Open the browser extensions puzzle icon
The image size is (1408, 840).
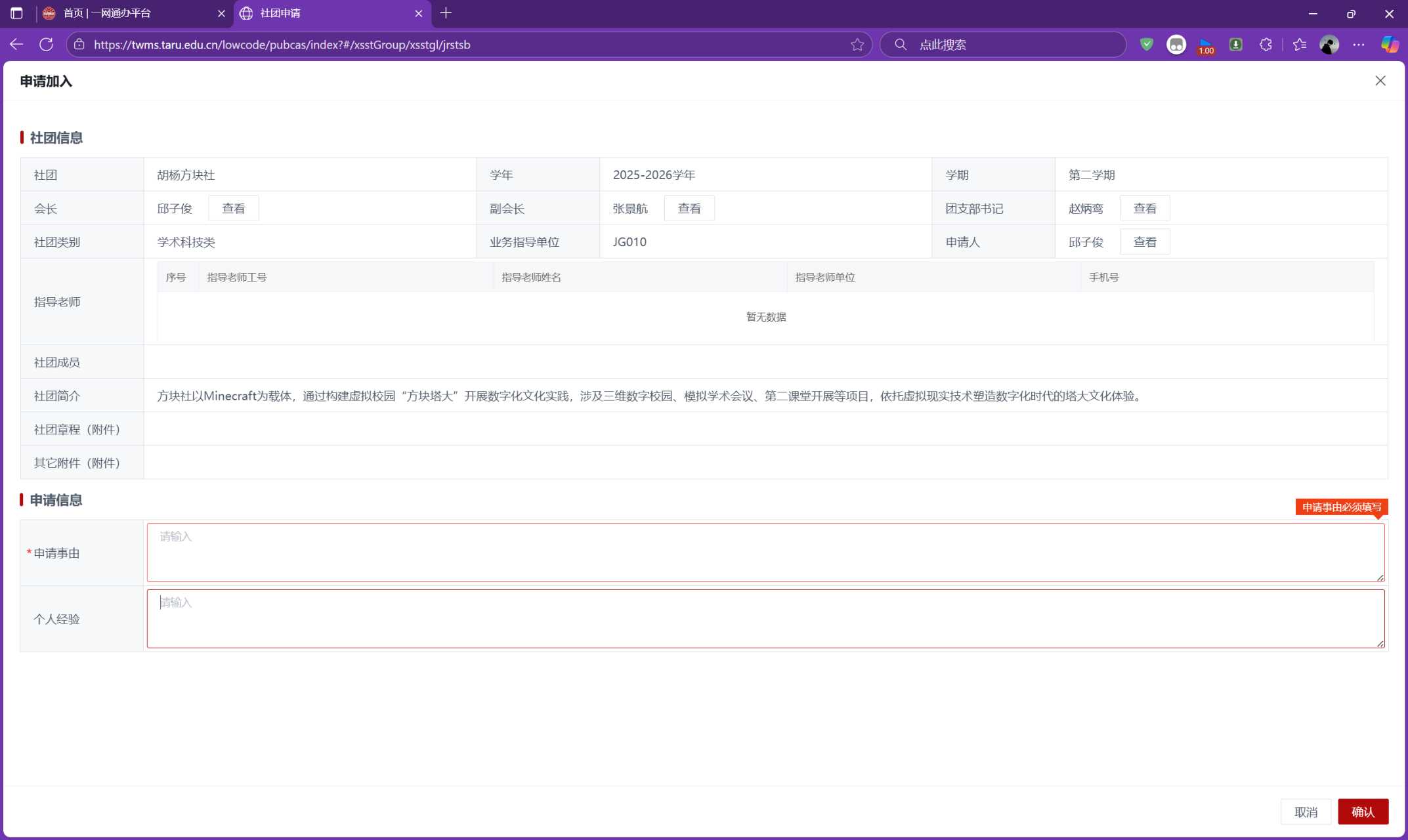pyautogui.click(x=1266, y=45)
